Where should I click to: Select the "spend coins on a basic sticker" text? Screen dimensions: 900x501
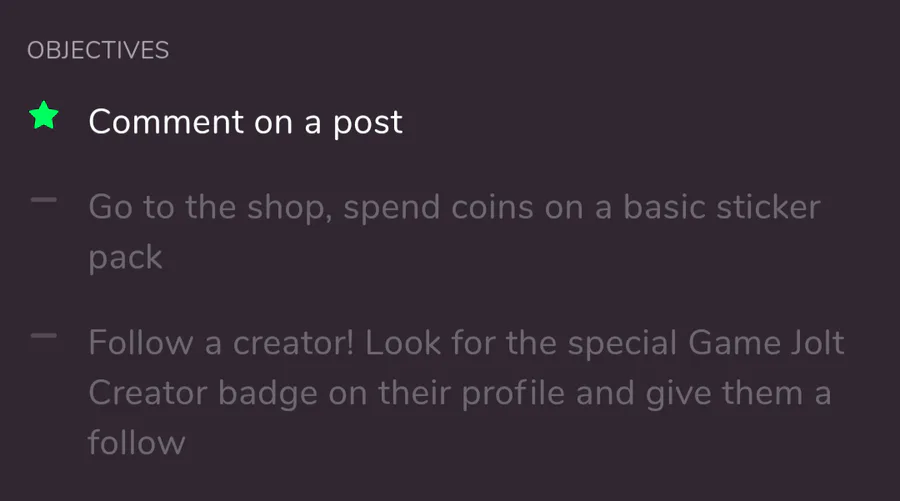point(610,208)
